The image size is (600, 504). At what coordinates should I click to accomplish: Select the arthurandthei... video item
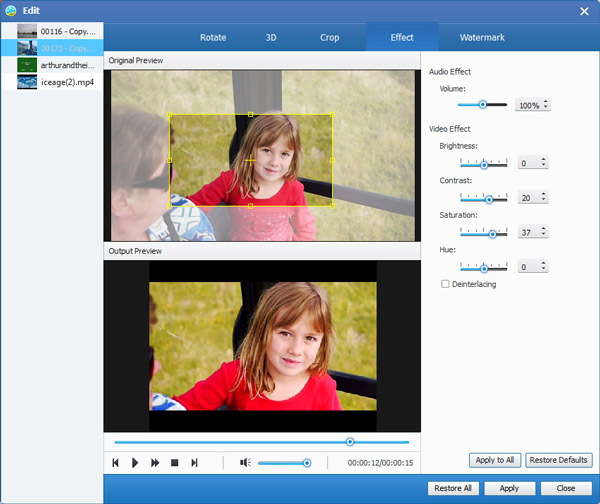tap(52, 65)
